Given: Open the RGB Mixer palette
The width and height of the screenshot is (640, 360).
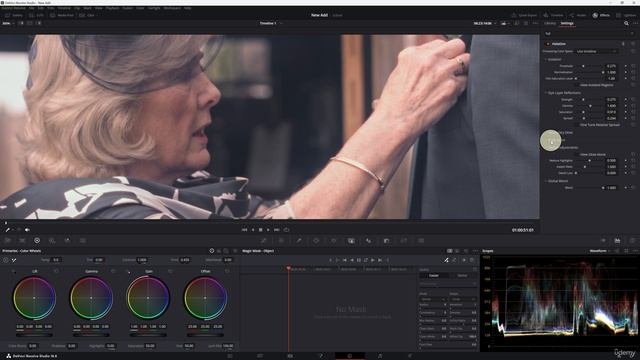Looking at the screenshot, I should pos(67,240).
